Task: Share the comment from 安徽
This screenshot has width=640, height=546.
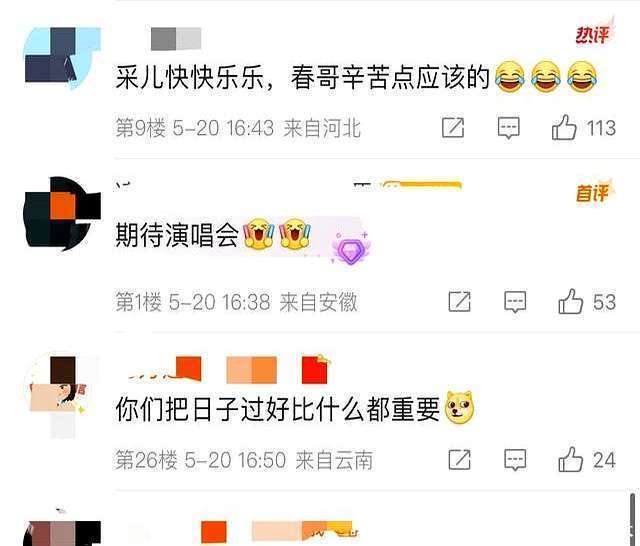Action: (x=460, y=302)
